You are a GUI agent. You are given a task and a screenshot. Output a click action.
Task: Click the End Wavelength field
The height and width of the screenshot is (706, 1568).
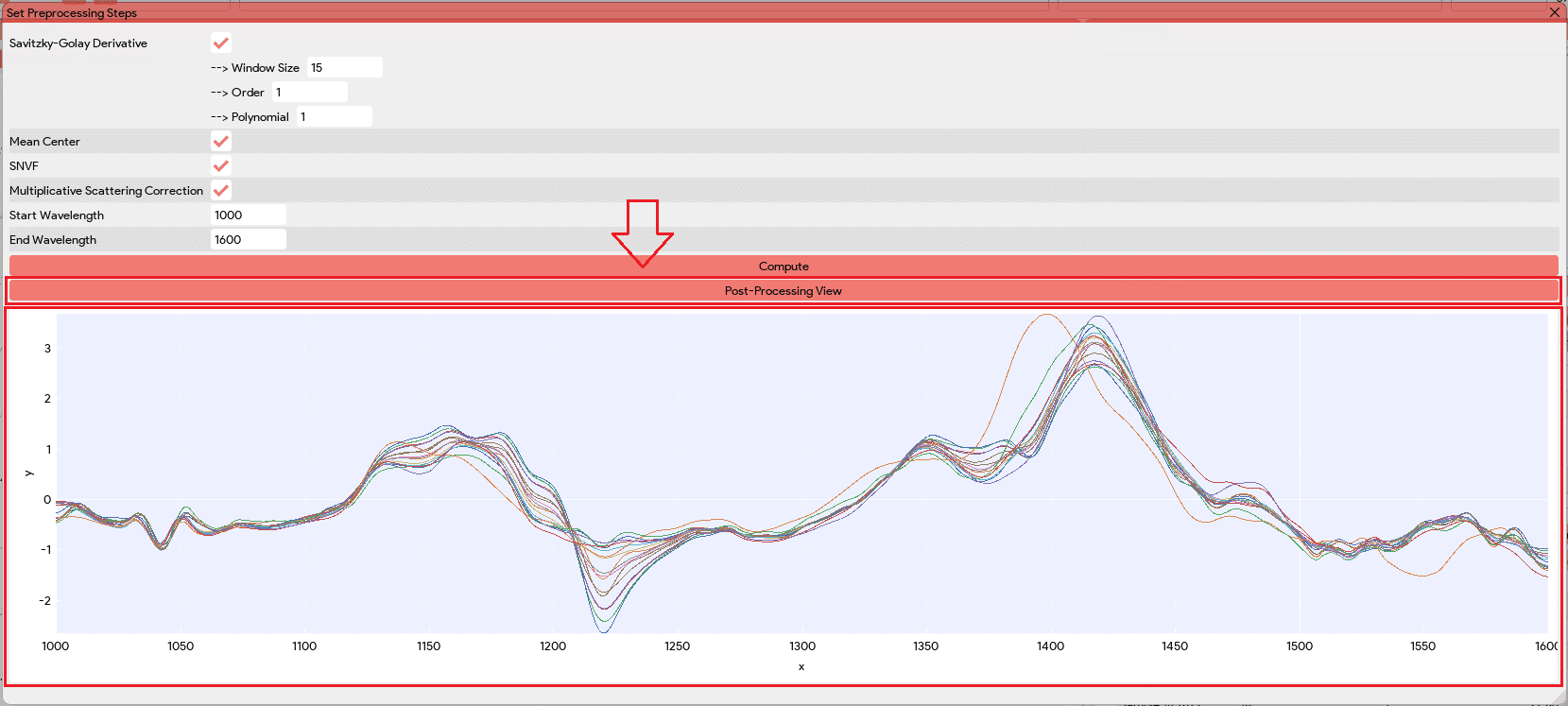[x=248, y=240]
